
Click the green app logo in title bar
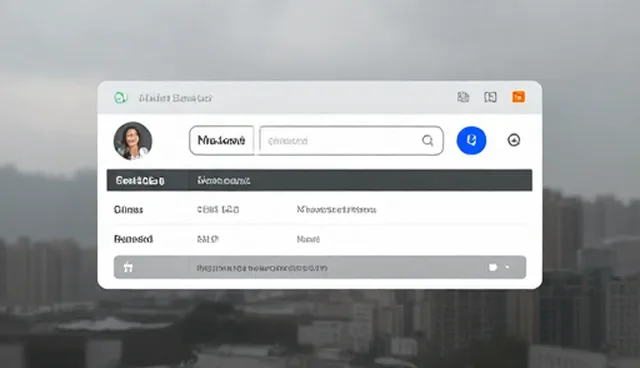120,98
